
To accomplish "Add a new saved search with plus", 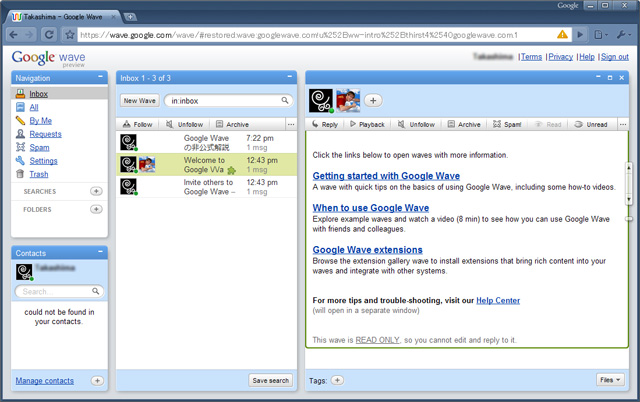I will point(96,191).
